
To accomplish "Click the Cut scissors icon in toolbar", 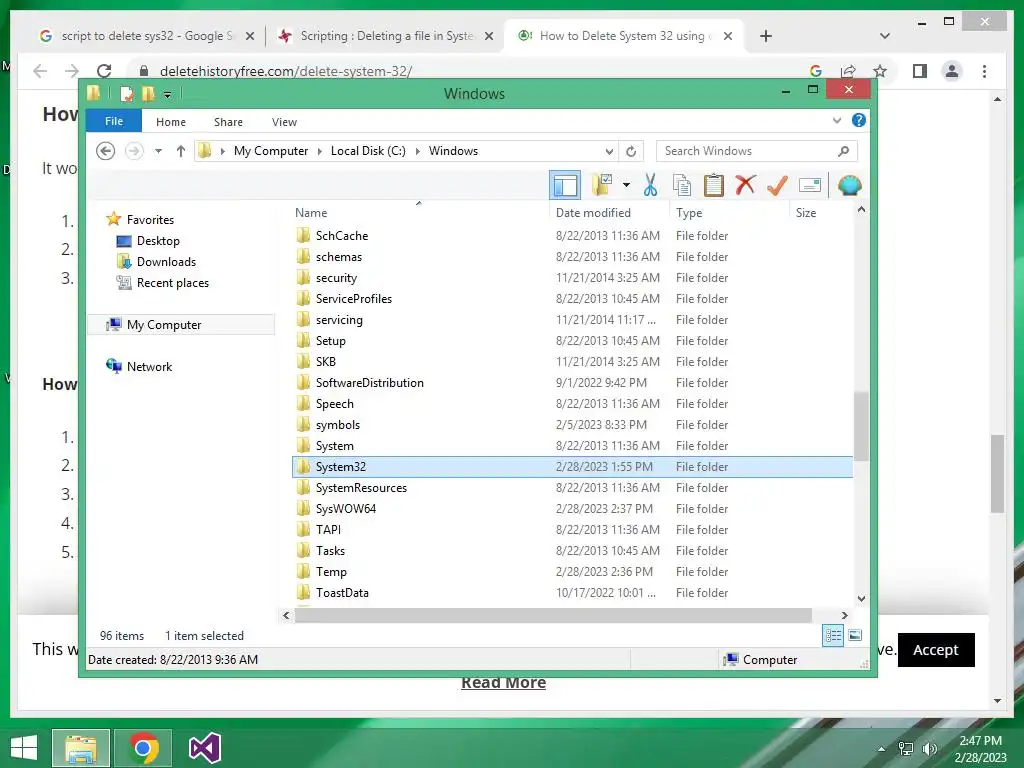I will pyautogui.click(x=650, y=185).
